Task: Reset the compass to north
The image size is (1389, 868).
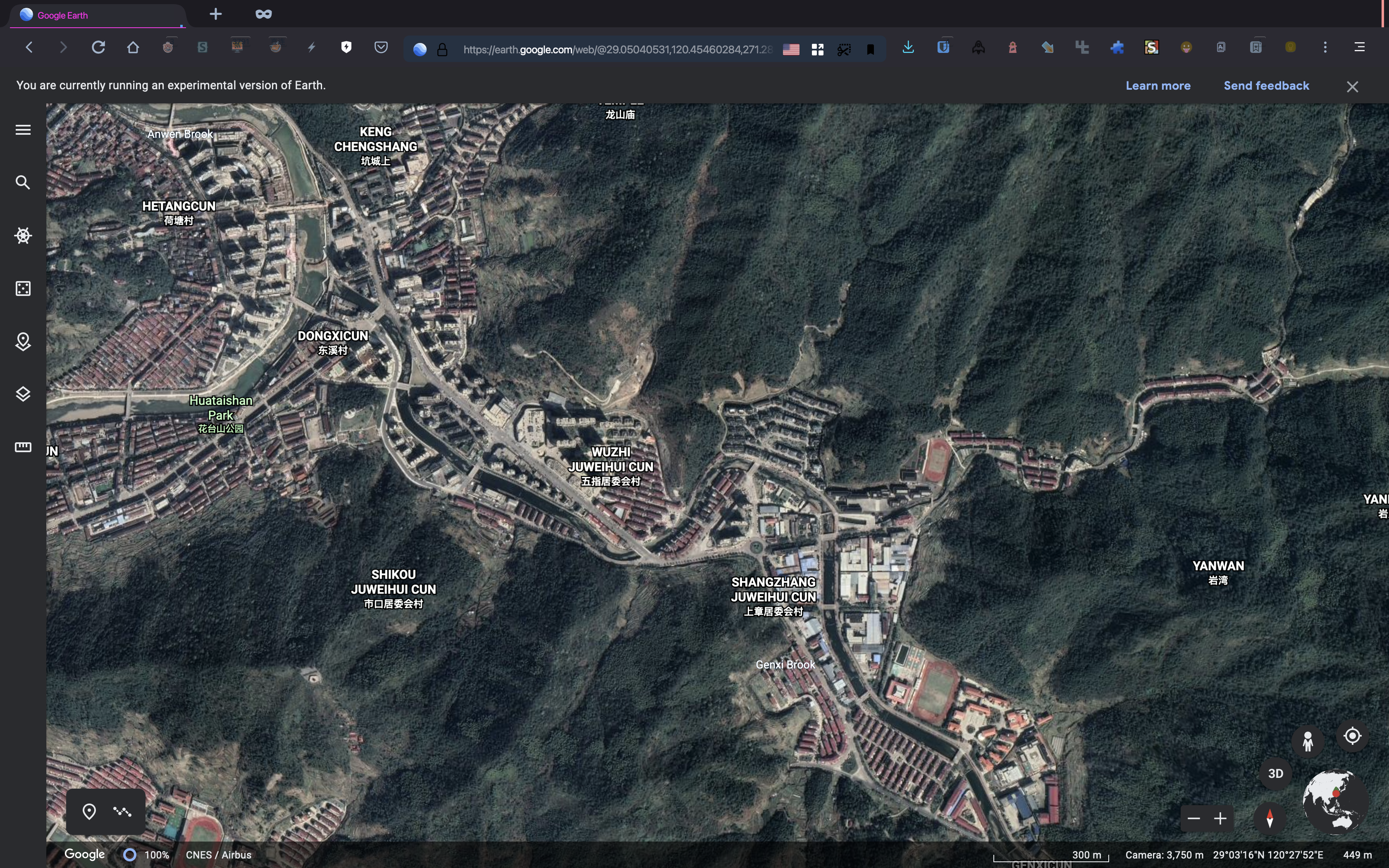Action: 1270,818
